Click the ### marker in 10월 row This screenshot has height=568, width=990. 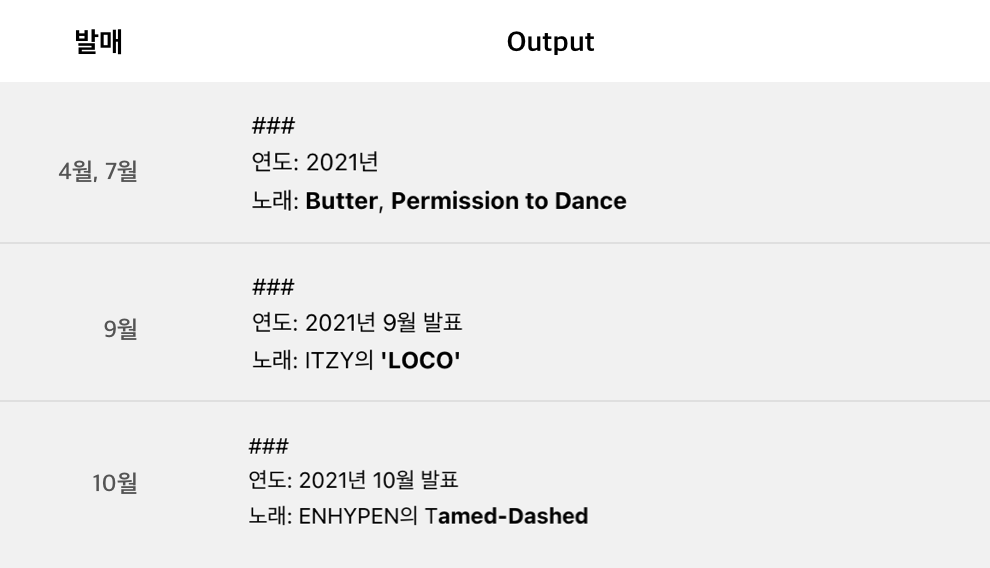(x=268, y=446)
